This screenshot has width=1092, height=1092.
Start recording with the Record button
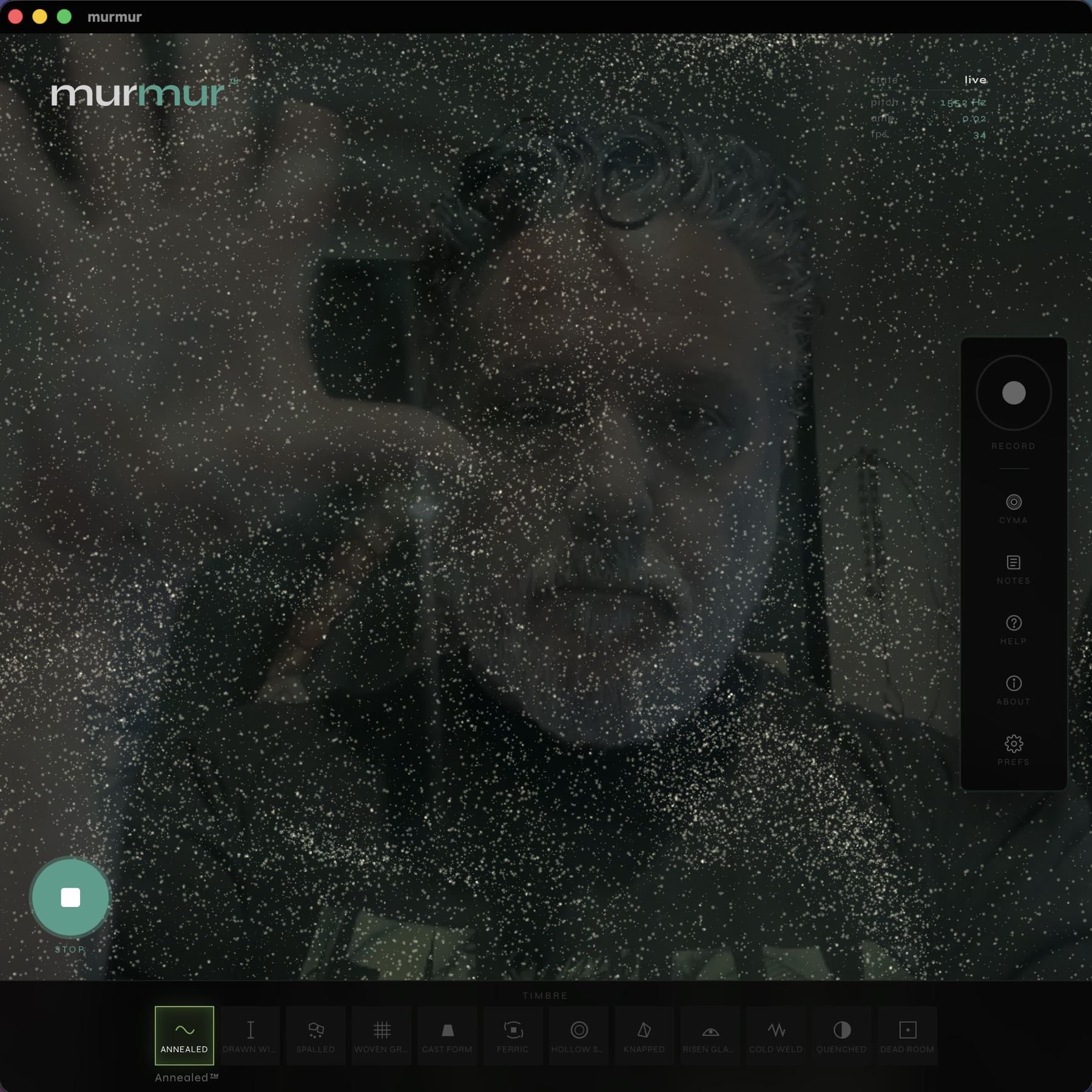1013,393
